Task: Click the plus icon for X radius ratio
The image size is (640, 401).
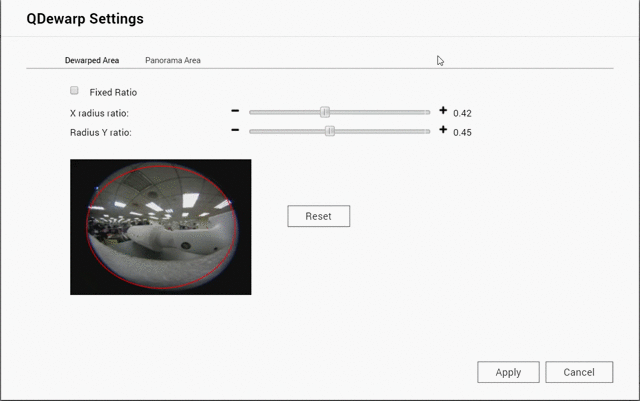Action: coord(442,112)
